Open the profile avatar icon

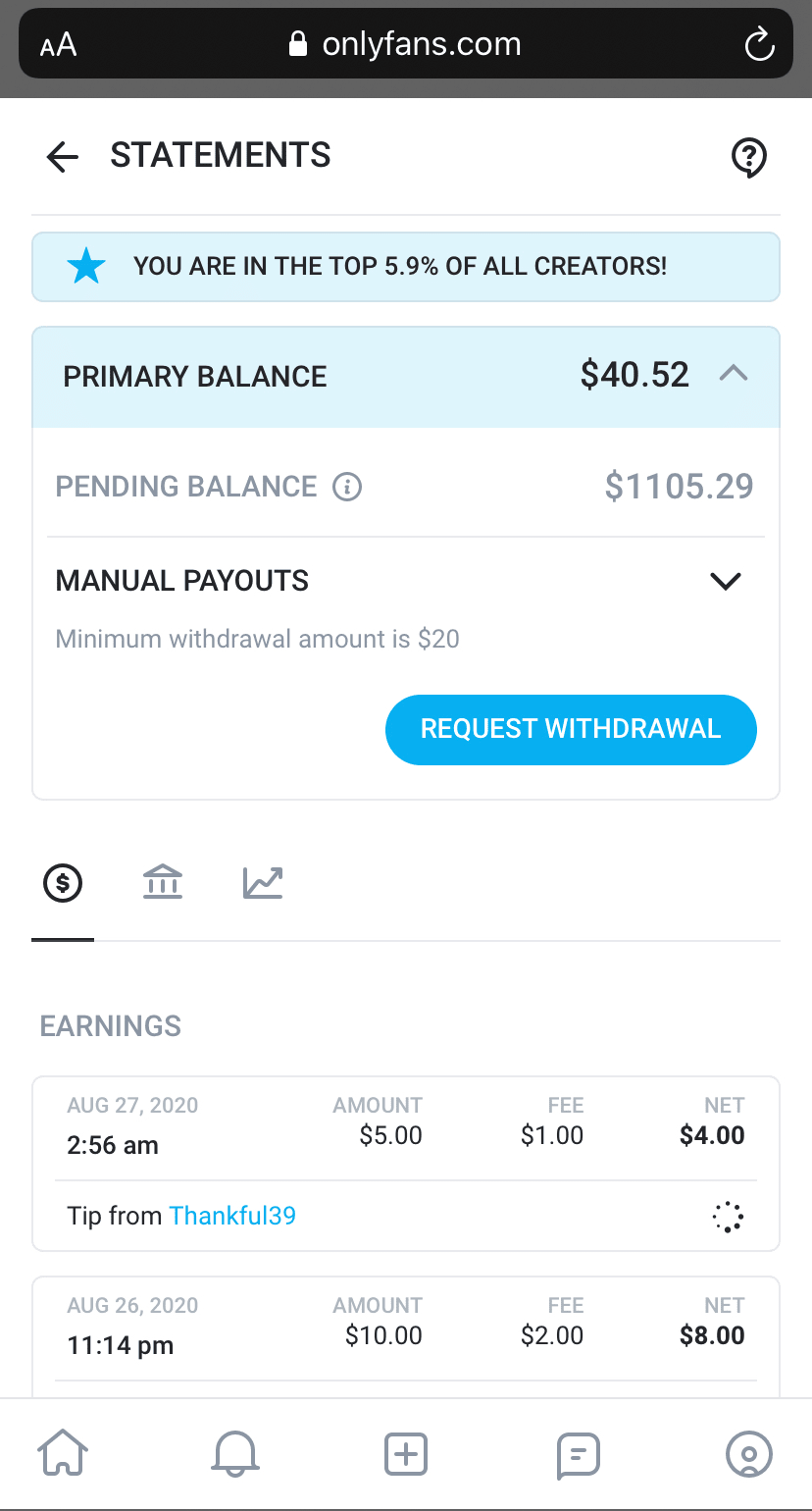click(x=749, y=1454)
